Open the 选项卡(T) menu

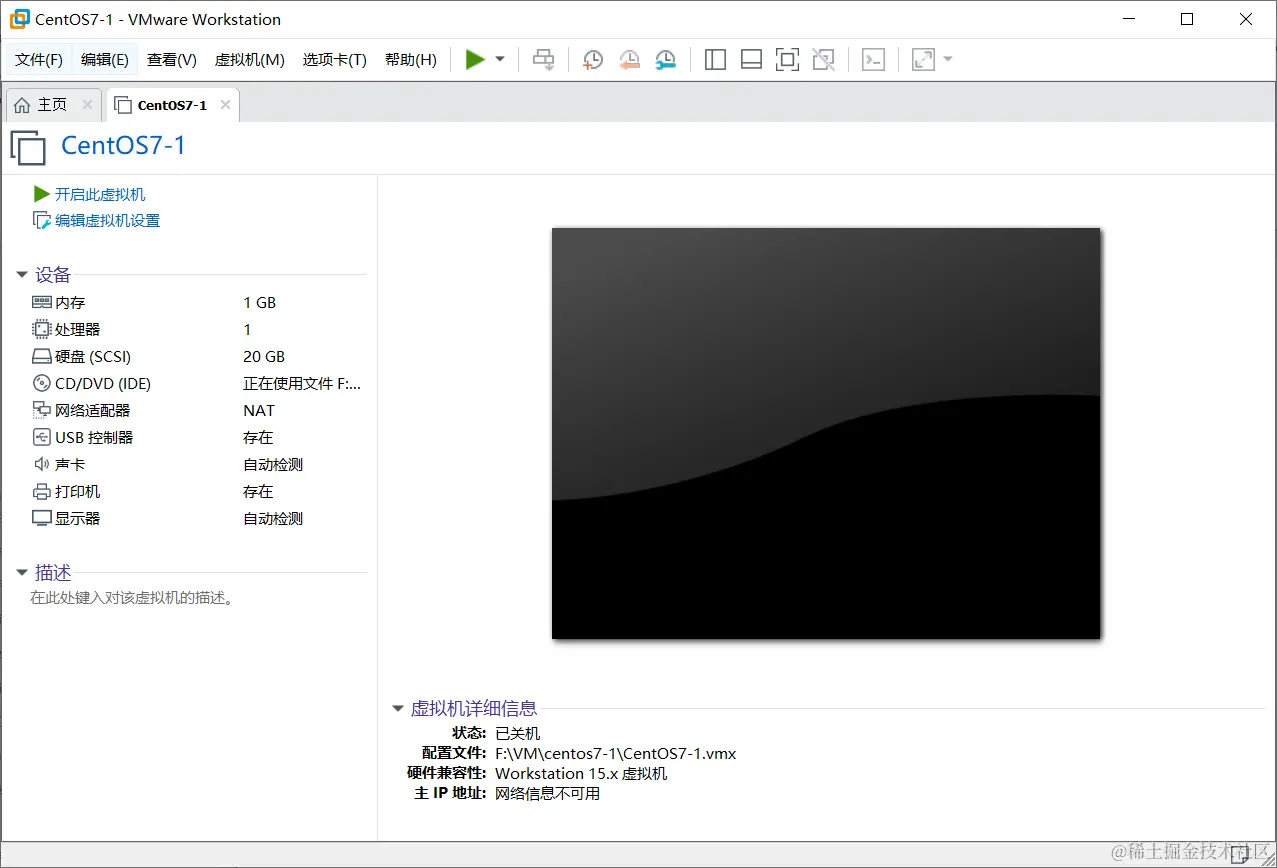335,60
